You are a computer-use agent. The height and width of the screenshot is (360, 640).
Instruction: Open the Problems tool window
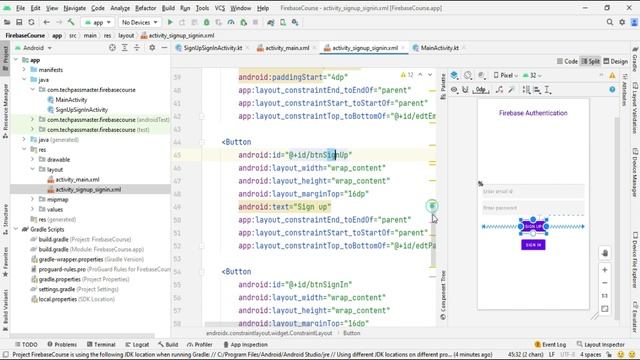click(62, 344)
